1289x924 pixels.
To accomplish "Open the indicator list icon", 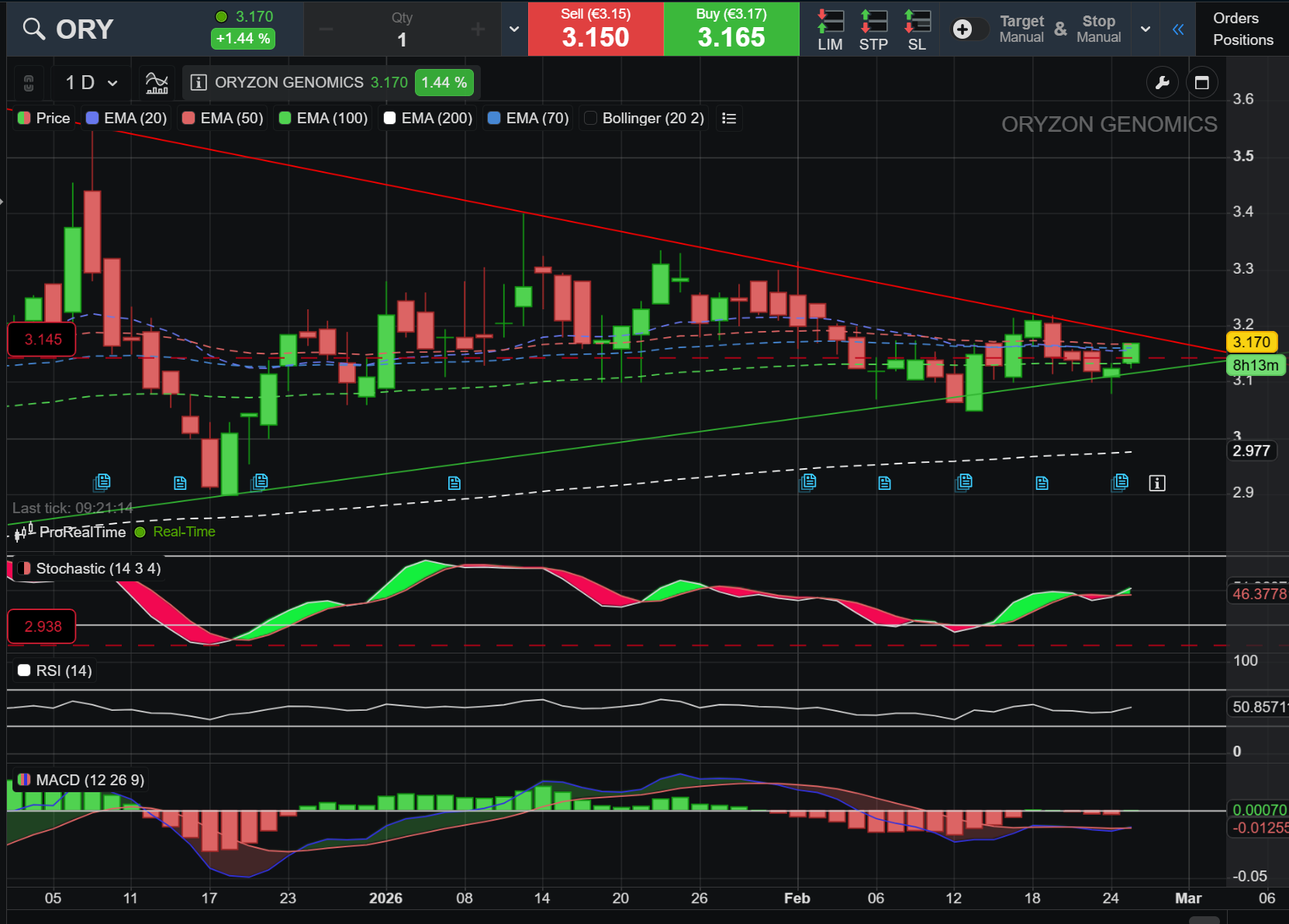I will pyautogui.click(x=729, y=119).
